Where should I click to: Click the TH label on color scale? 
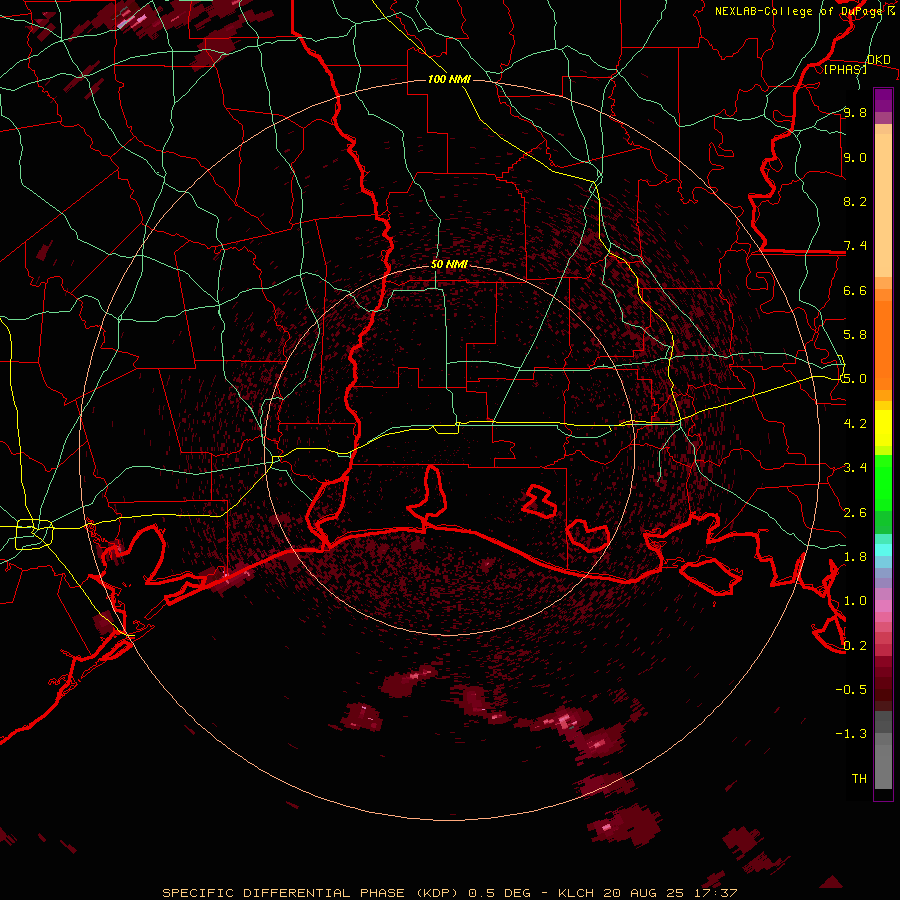pyautogui.click(x=859, y=778)
